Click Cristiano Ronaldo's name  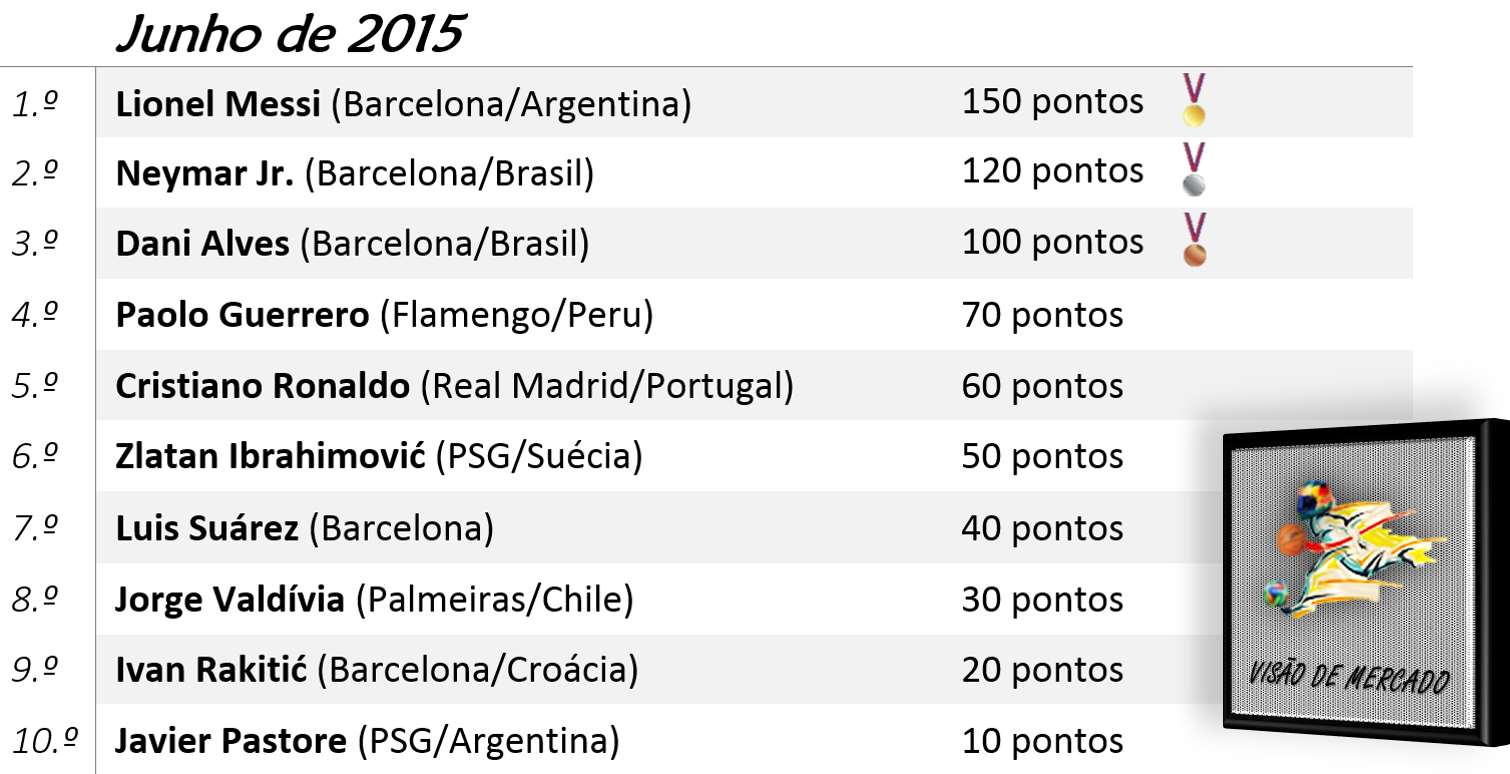click(x=262, y=386)
